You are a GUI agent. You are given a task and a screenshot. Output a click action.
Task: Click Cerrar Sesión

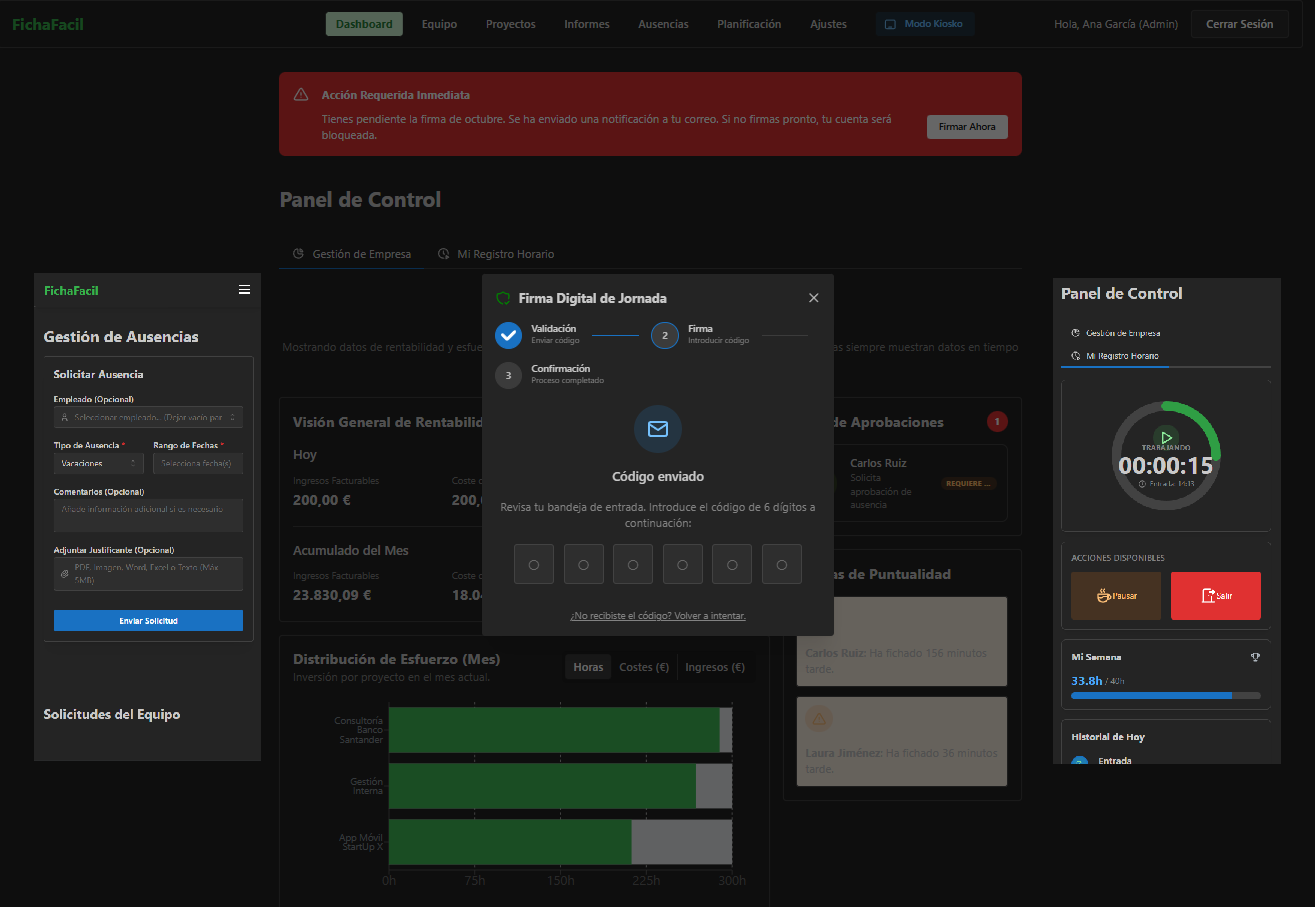pos(1240,24)
